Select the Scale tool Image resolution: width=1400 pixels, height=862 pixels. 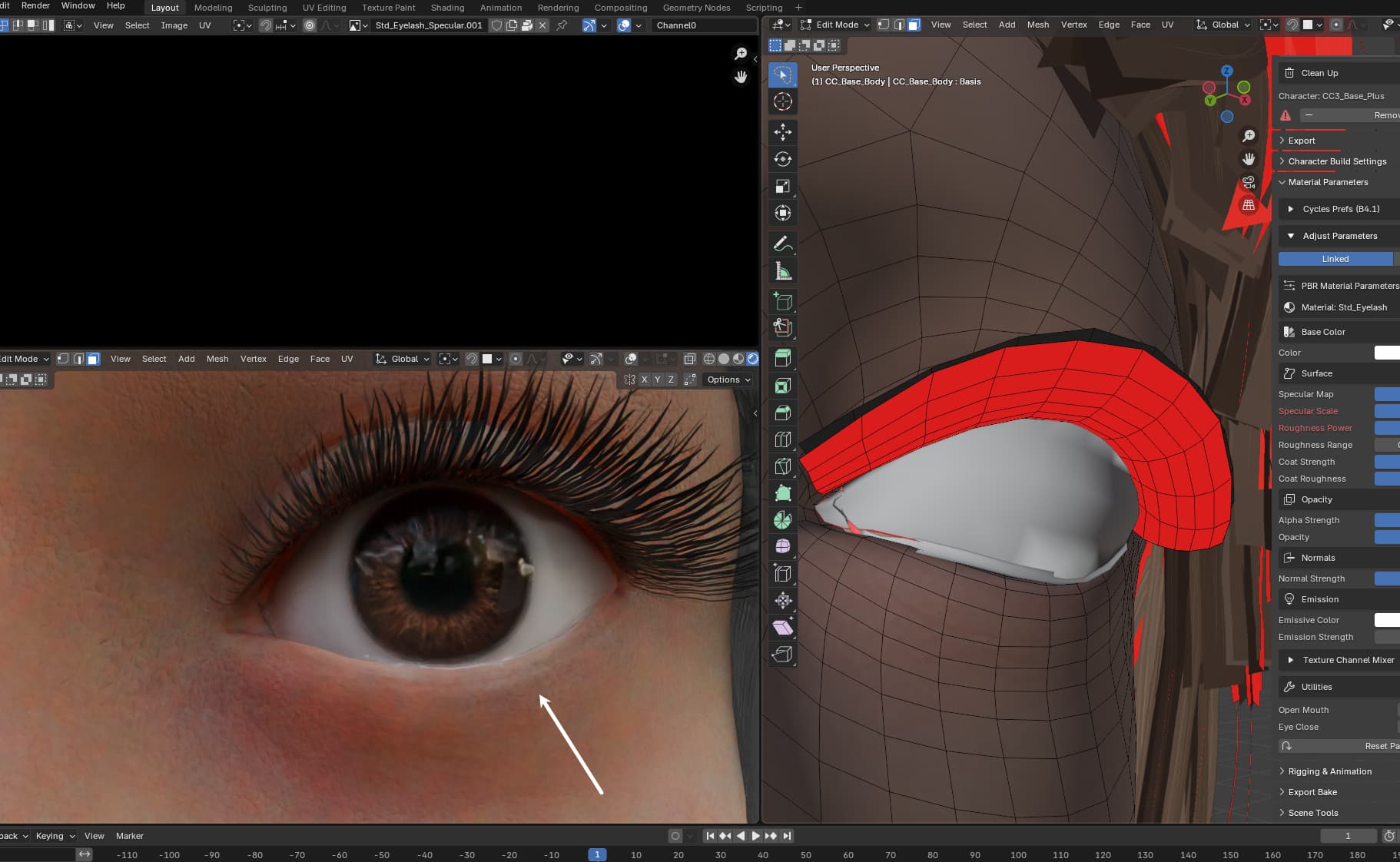coord(782,186)
